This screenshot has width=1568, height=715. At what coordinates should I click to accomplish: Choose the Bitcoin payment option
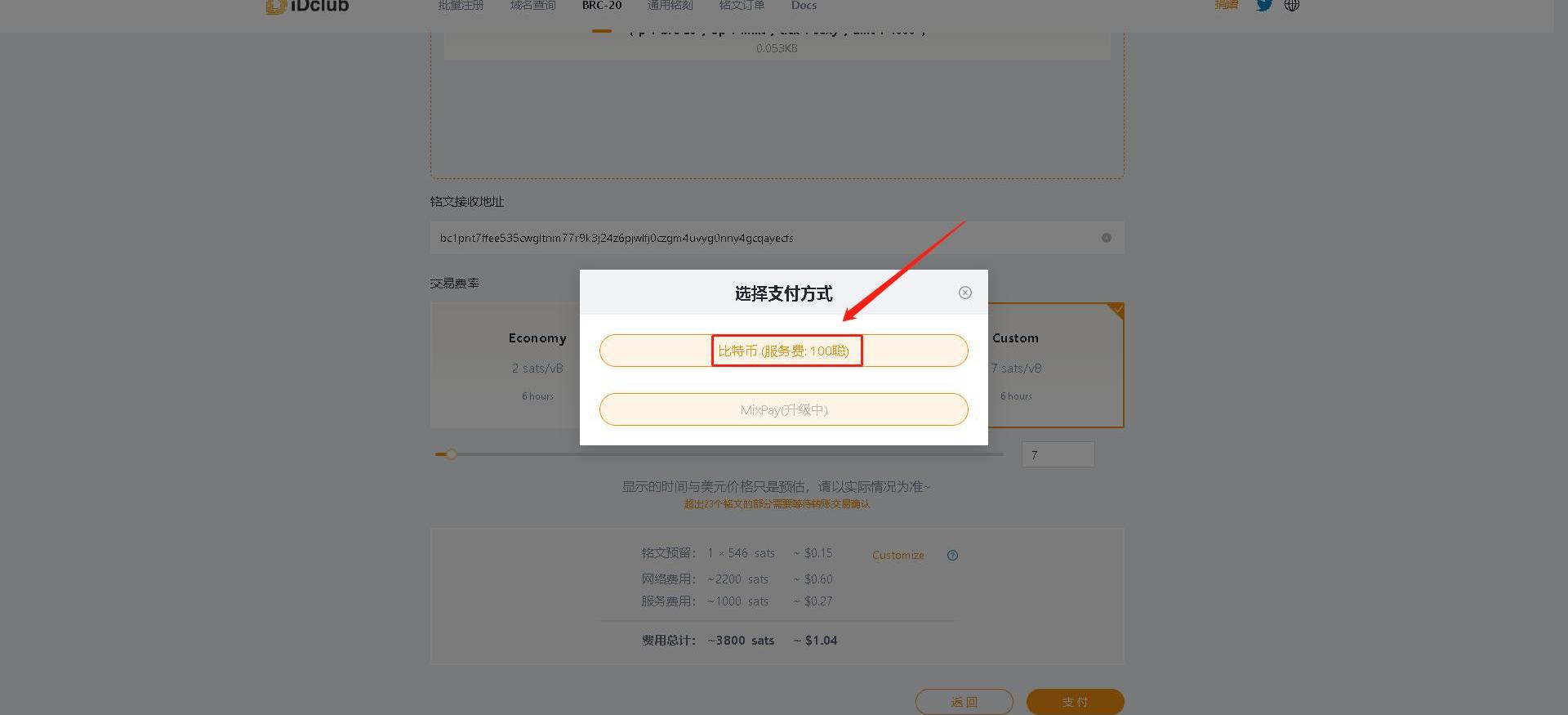[x=783, y=351]
